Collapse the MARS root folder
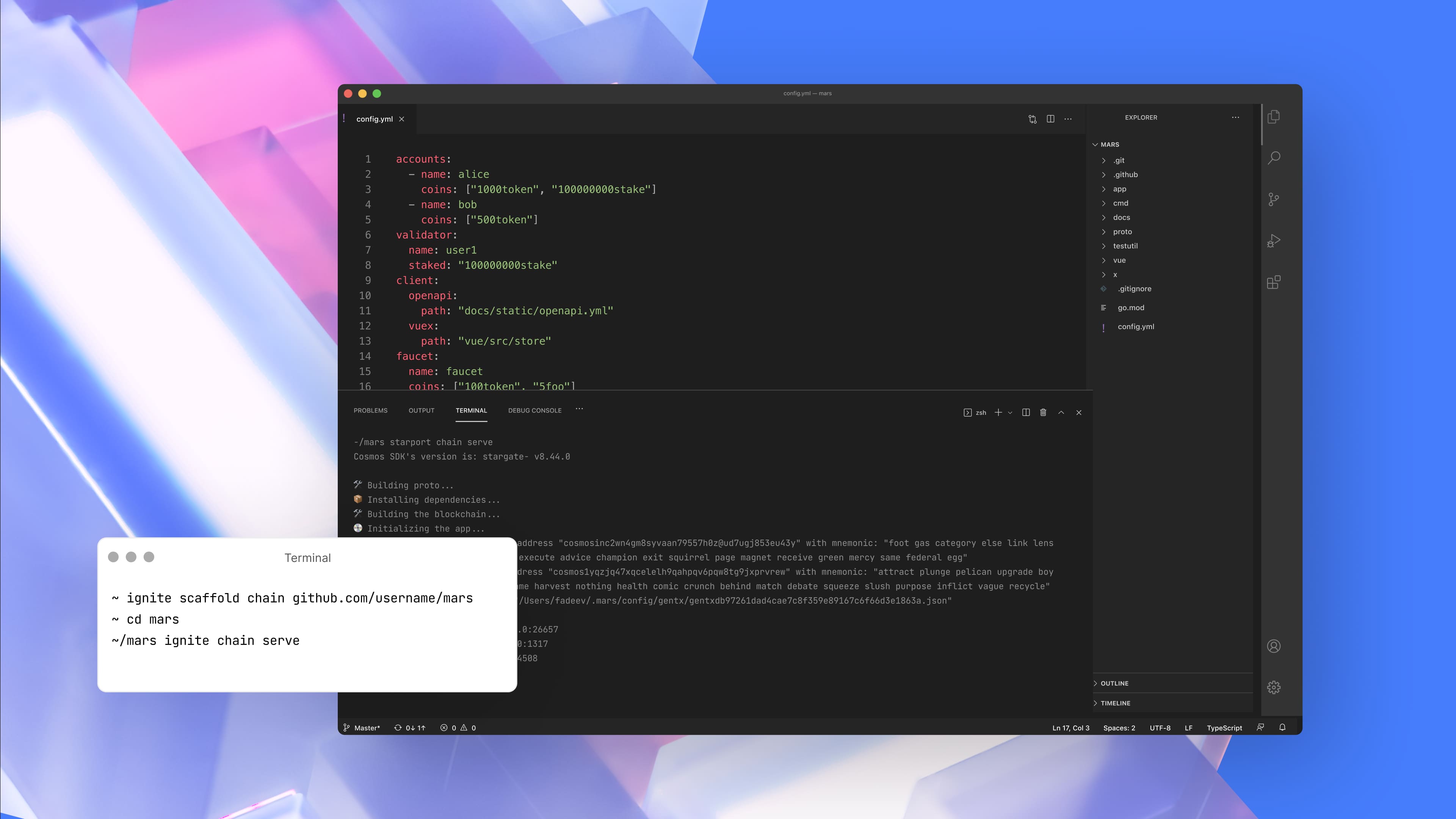The width and height of the screenshot is (1456, 819). click(x=1109, y=145)
